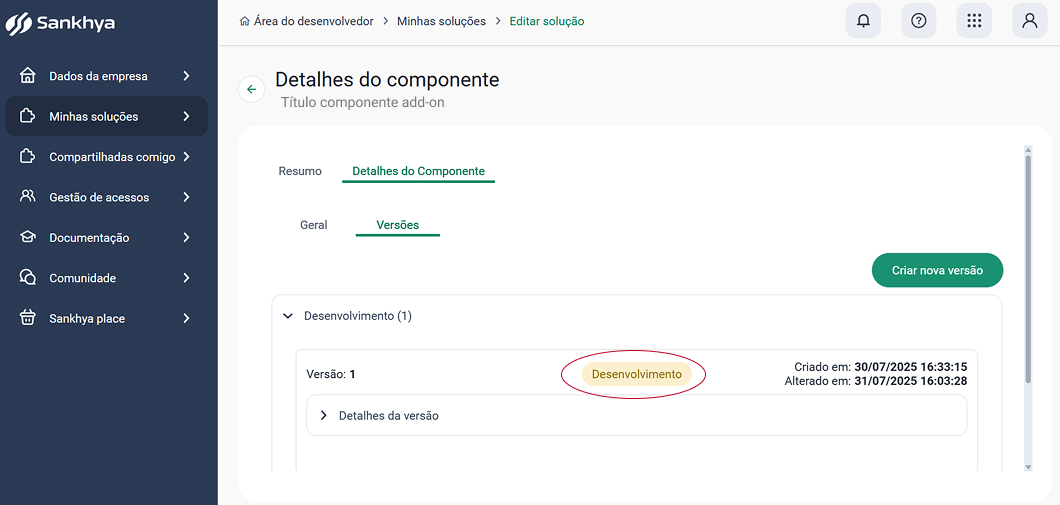This screenshot has width=1060, height=505.
Task: Switch to the Geral sub-tab
Action: 314,225
